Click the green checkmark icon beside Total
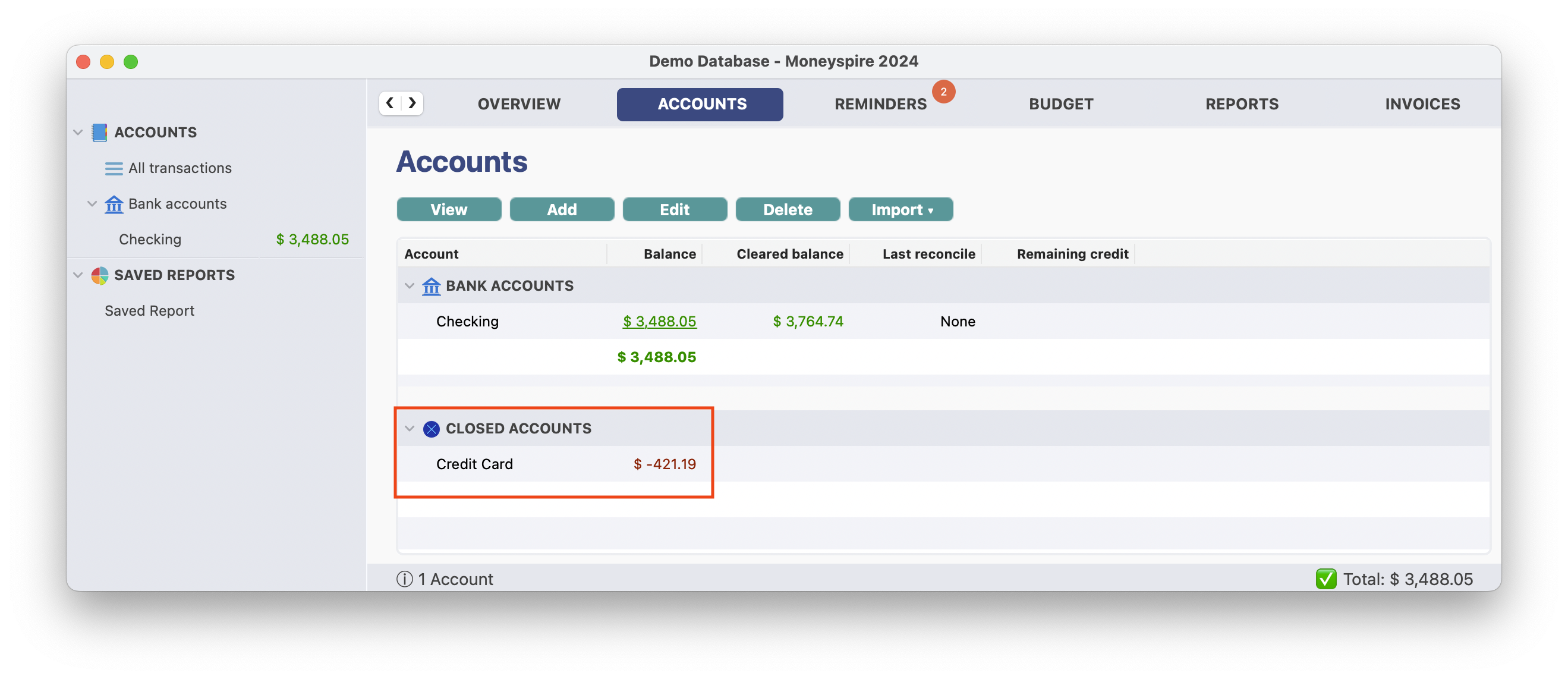Image resolution: width=1568 pixels, height=679 pixels. click(1325, 579)
